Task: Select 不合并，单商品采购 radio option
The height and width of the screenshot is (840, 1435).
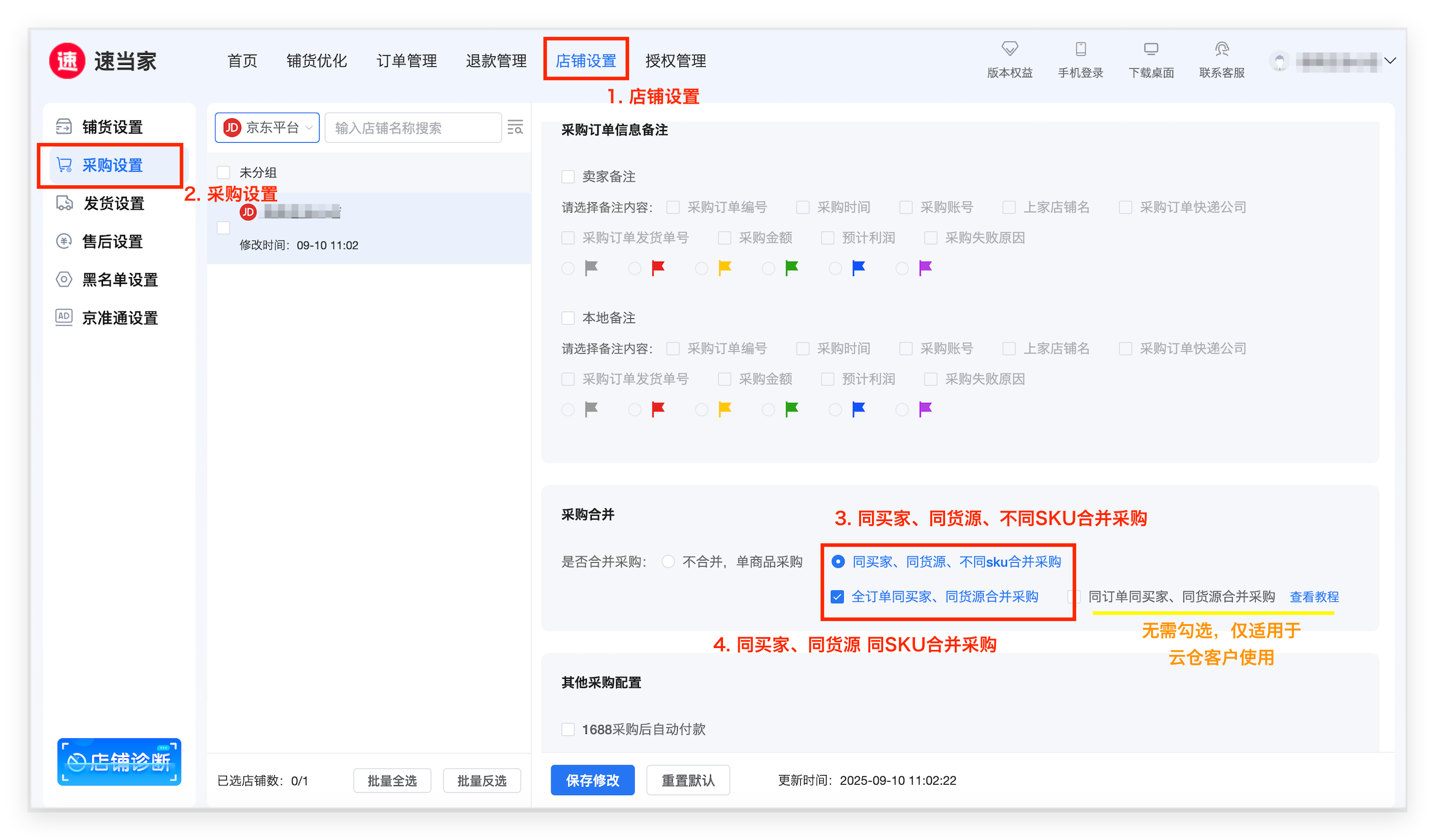Action: [668, 562]
